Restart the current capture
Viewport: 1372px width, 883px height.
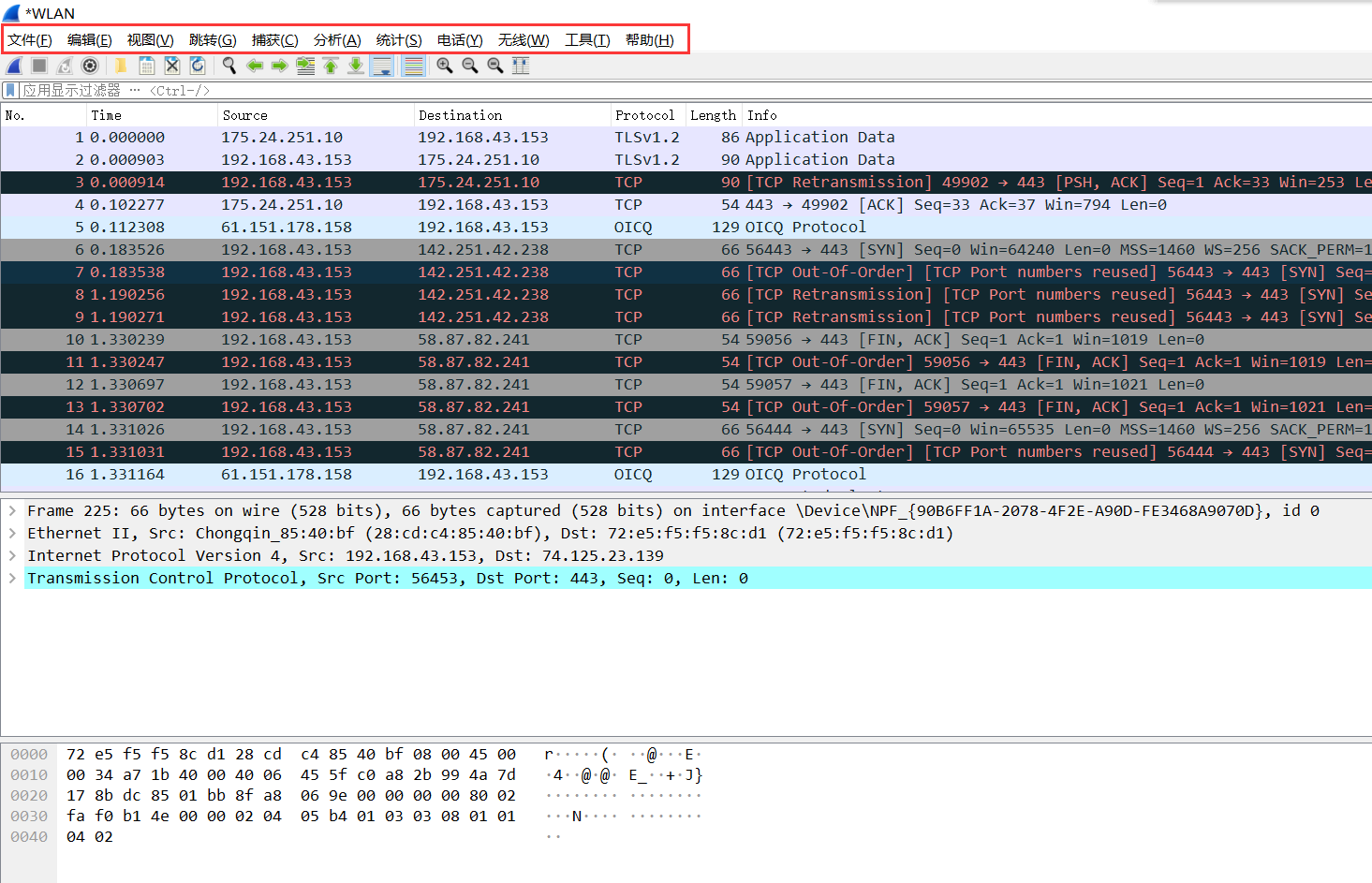pos(65,66)
